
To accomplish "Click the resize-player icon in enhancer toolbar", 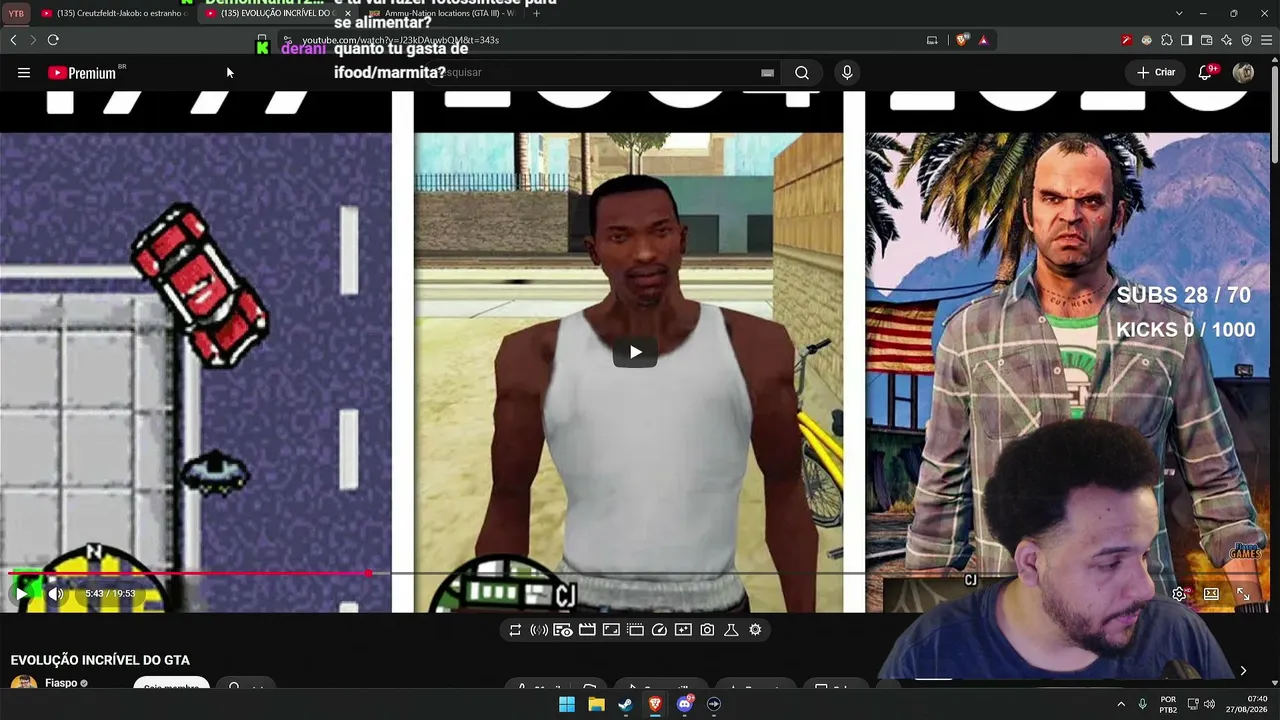I will (611, 630).
